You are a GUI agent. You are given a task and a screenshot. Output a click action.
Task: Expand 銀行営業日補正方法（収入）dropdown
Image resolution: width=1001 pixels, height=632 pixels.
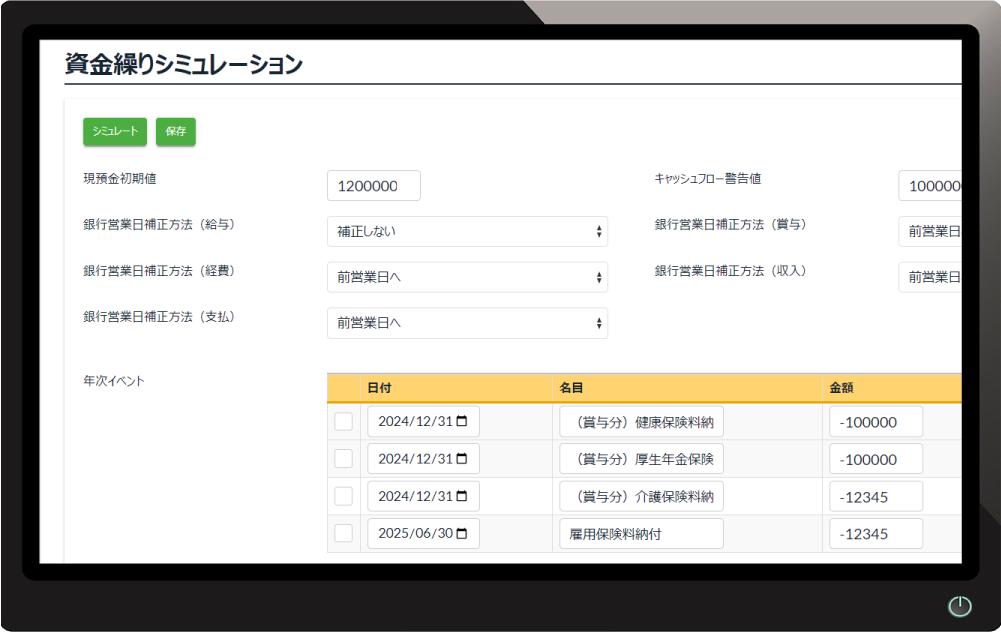click(x=930, y=278)
